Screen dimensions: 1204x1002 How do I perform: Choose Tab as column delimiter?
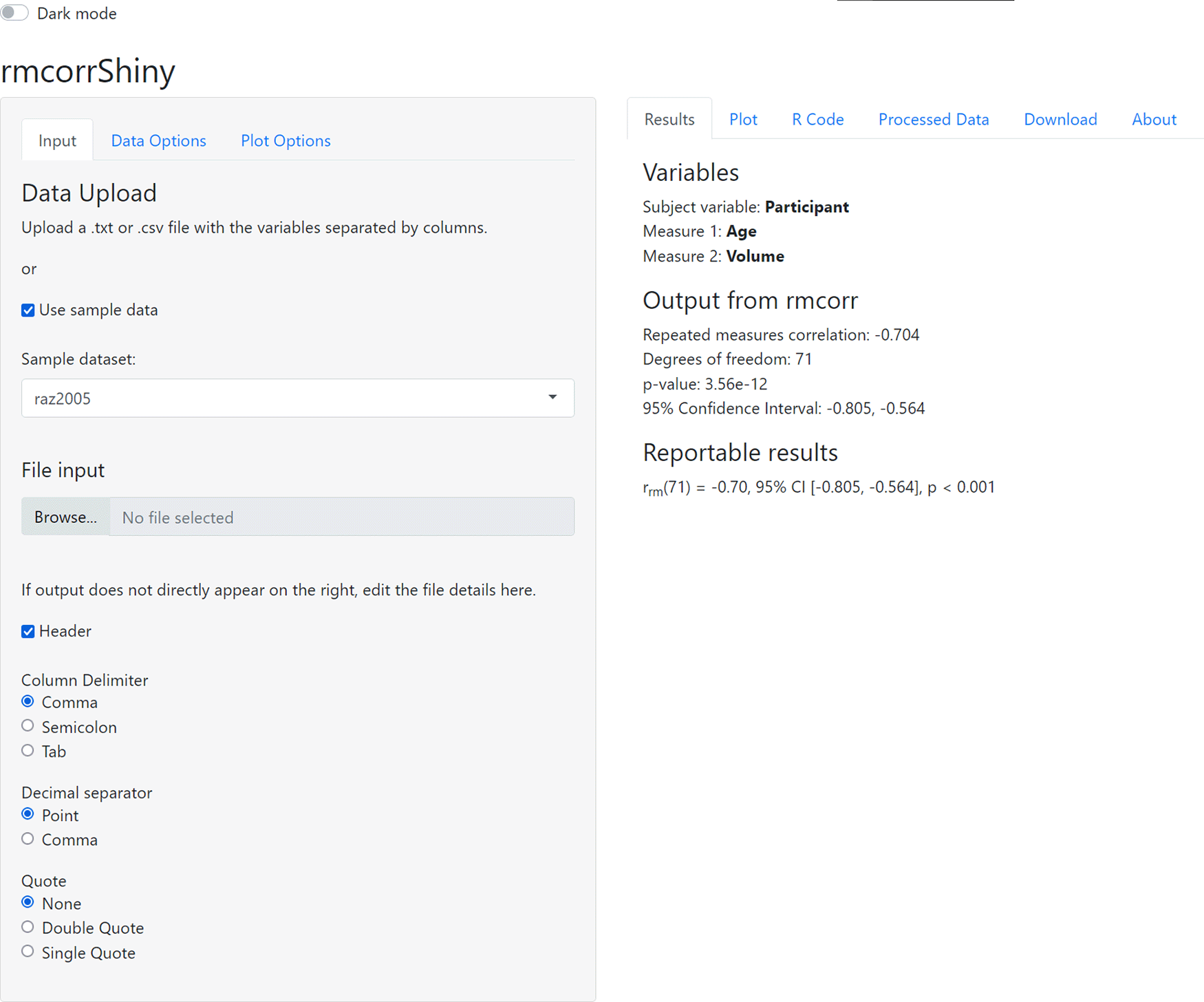tap(28, 751)
